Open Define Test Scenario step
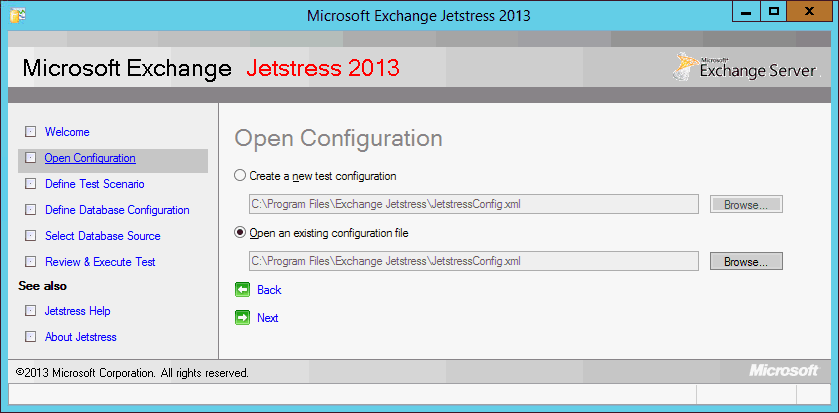Image resolution: width=839 pixels, height=413 pixels. click(x=95, y=184)
